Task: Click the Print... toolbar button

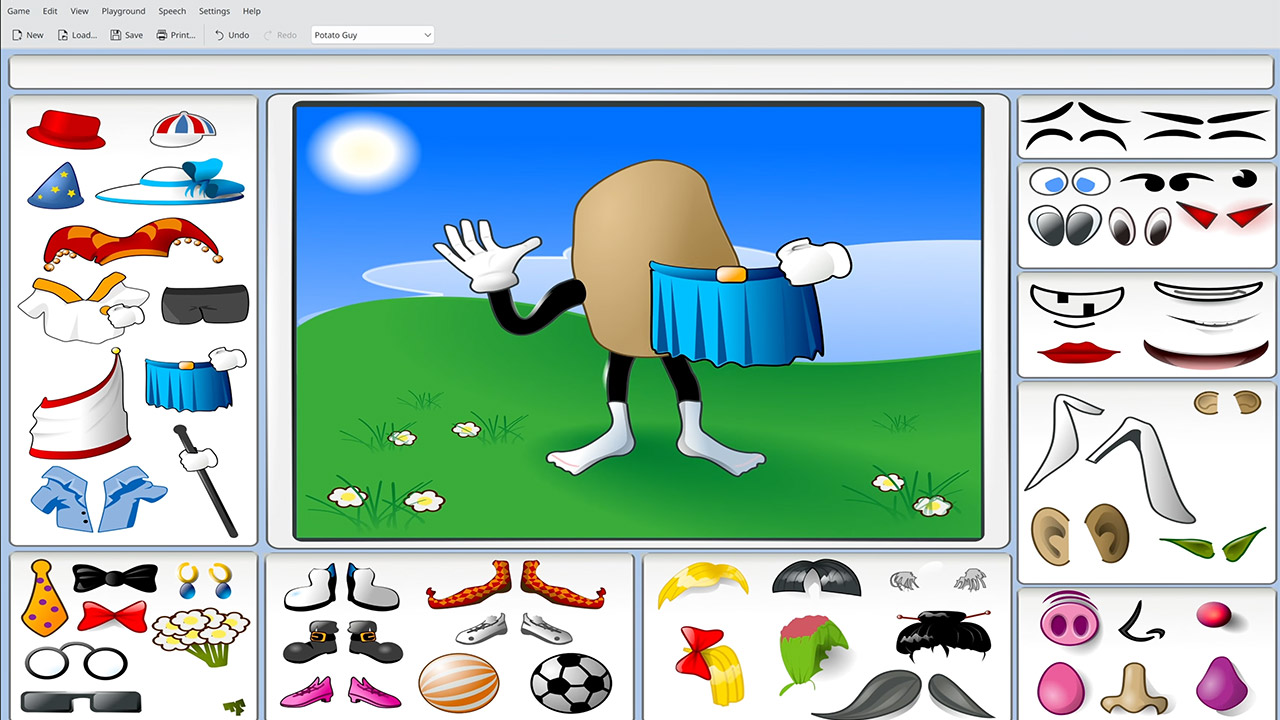Action: 176,35
